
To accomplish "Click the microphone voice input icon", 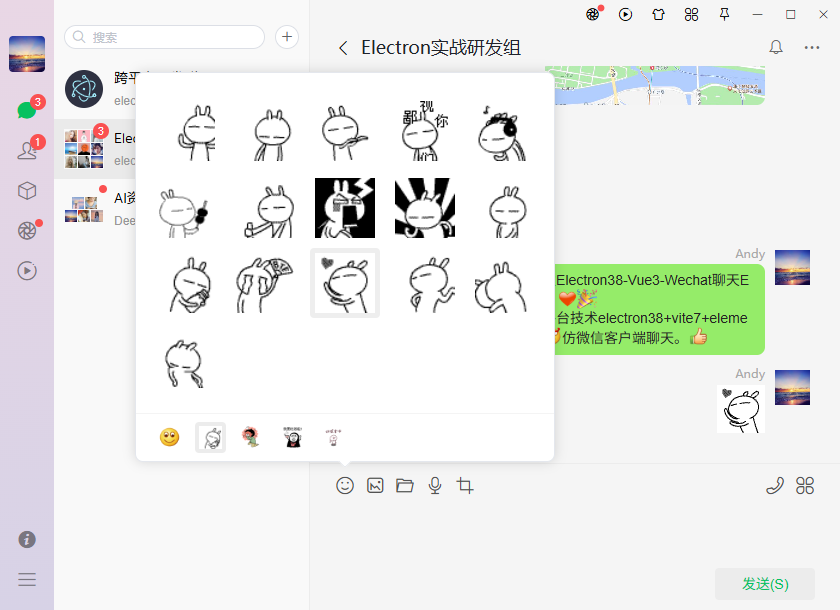I will point(435,485).
